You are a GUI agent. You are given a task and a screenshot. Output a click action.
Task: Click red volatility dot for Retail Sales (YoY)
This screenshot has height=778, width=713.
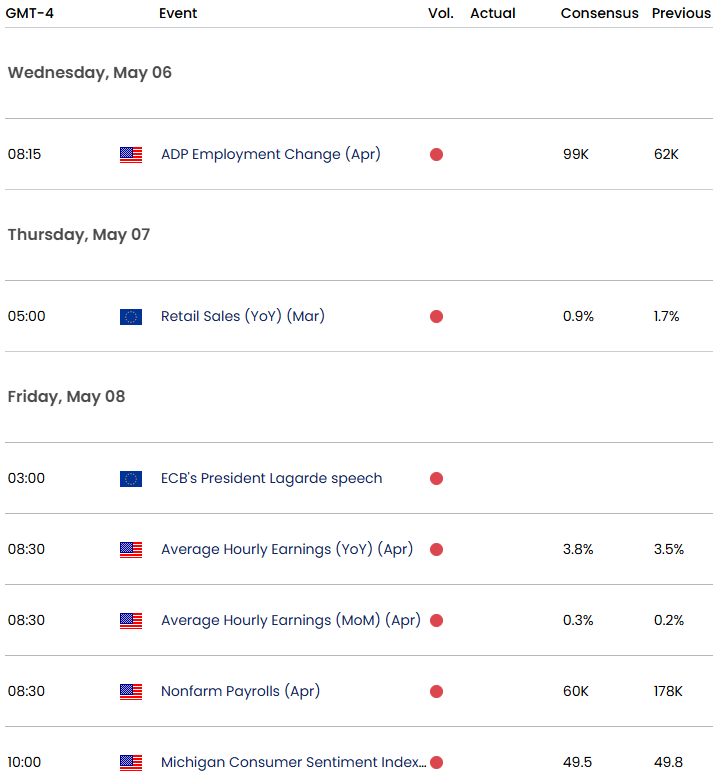(x=437, y=317)
